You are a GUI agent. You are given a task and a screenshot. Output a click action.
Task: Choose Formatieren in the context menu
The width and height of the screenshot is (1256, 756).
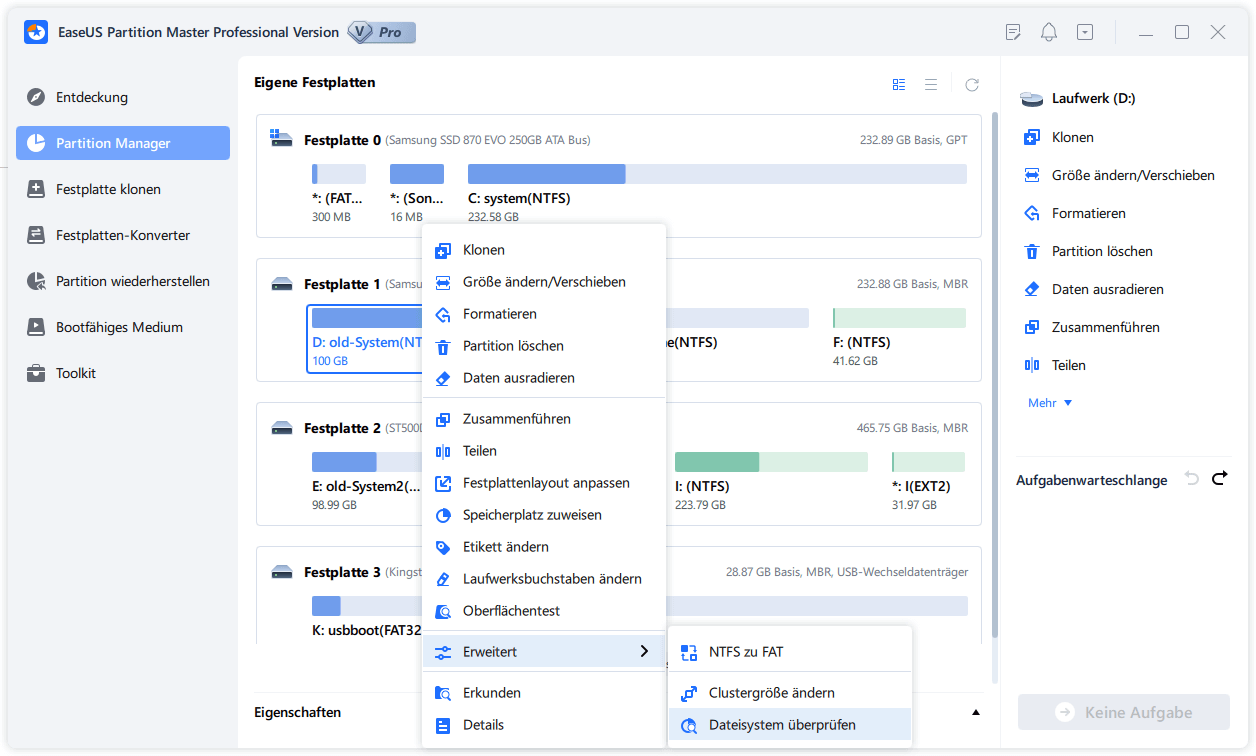coord(544,314)
